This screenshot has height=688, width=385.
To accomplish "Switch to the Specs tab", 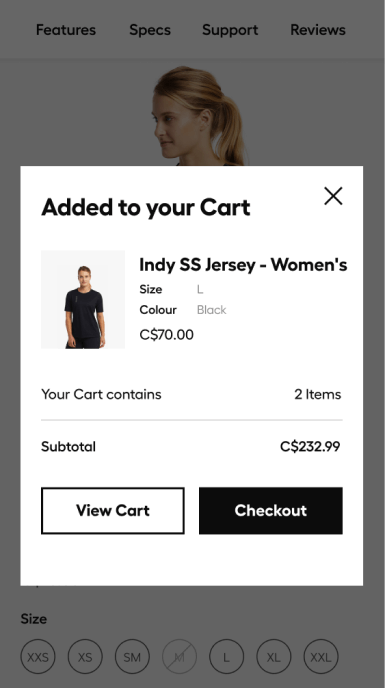I will tap(150, 30).
